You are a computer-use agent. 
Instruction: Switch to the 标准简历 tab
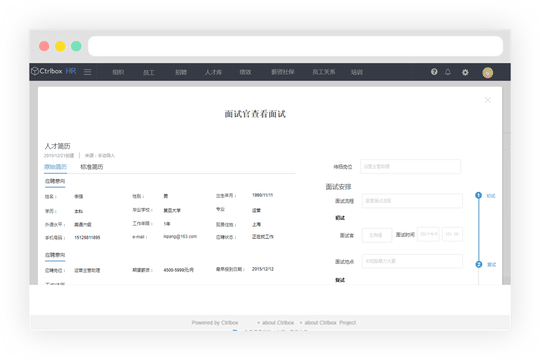click(92, 167)
